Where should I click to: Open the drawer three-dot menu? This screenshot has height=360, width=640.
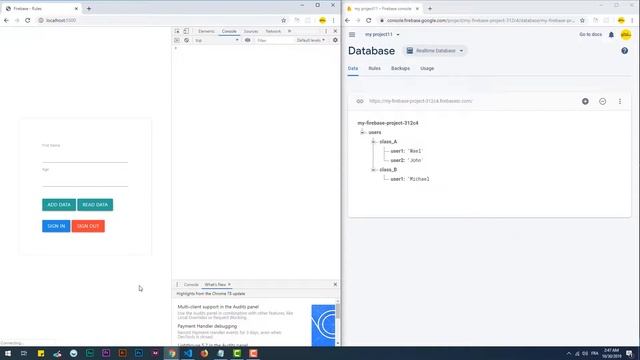[177, 284]
